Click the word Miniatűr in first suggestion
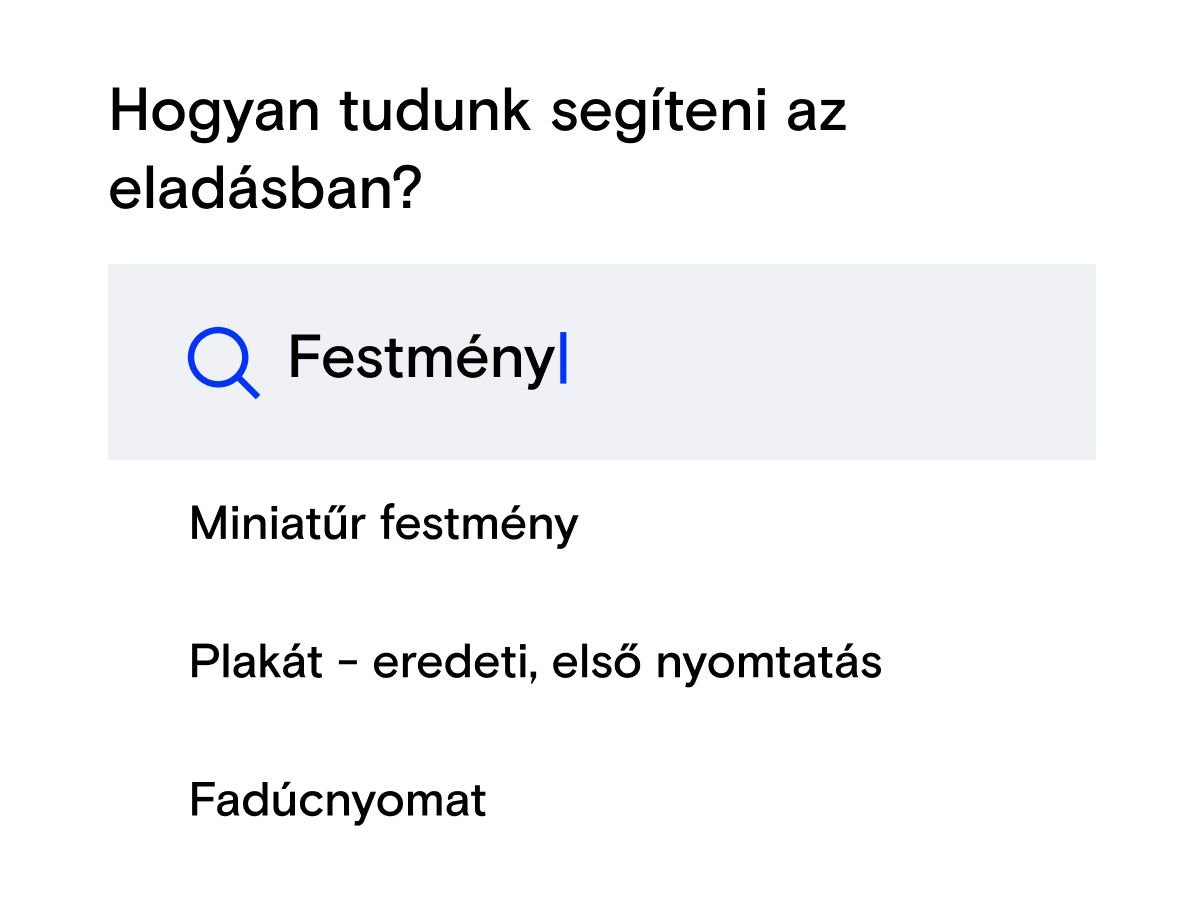Image resolution: width=1200 pixels, height=900 pixels. coord(276,521)
